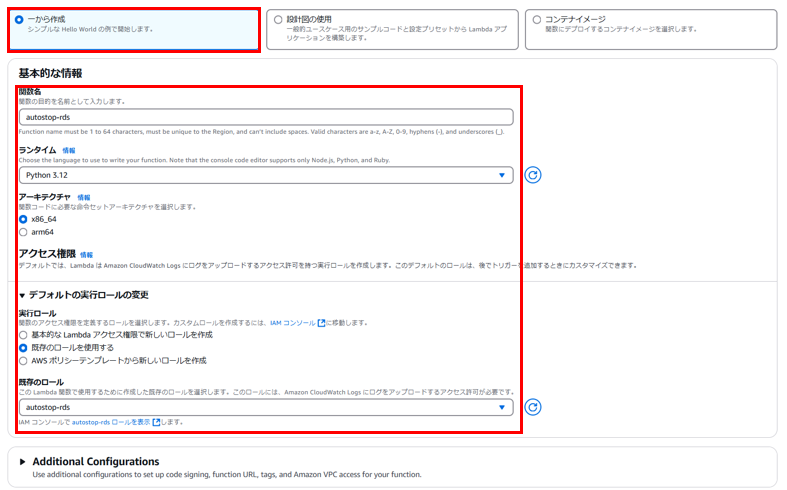The image size is (787, 490).
Task: Click the external link icon after IAM コンソール
Action: tap(321, 323)
